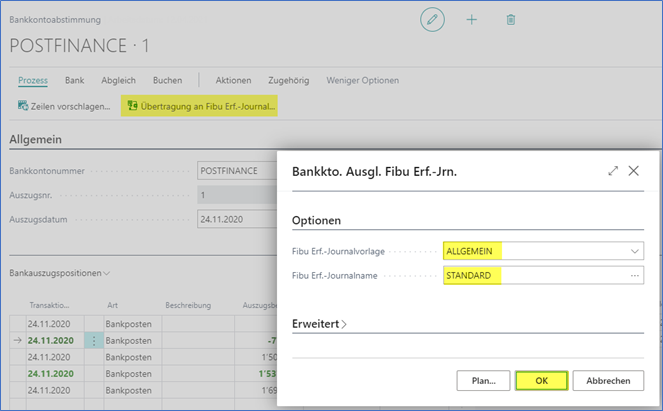
Task: Expand the Erweitert section
Action: click(x=319, y=324)
